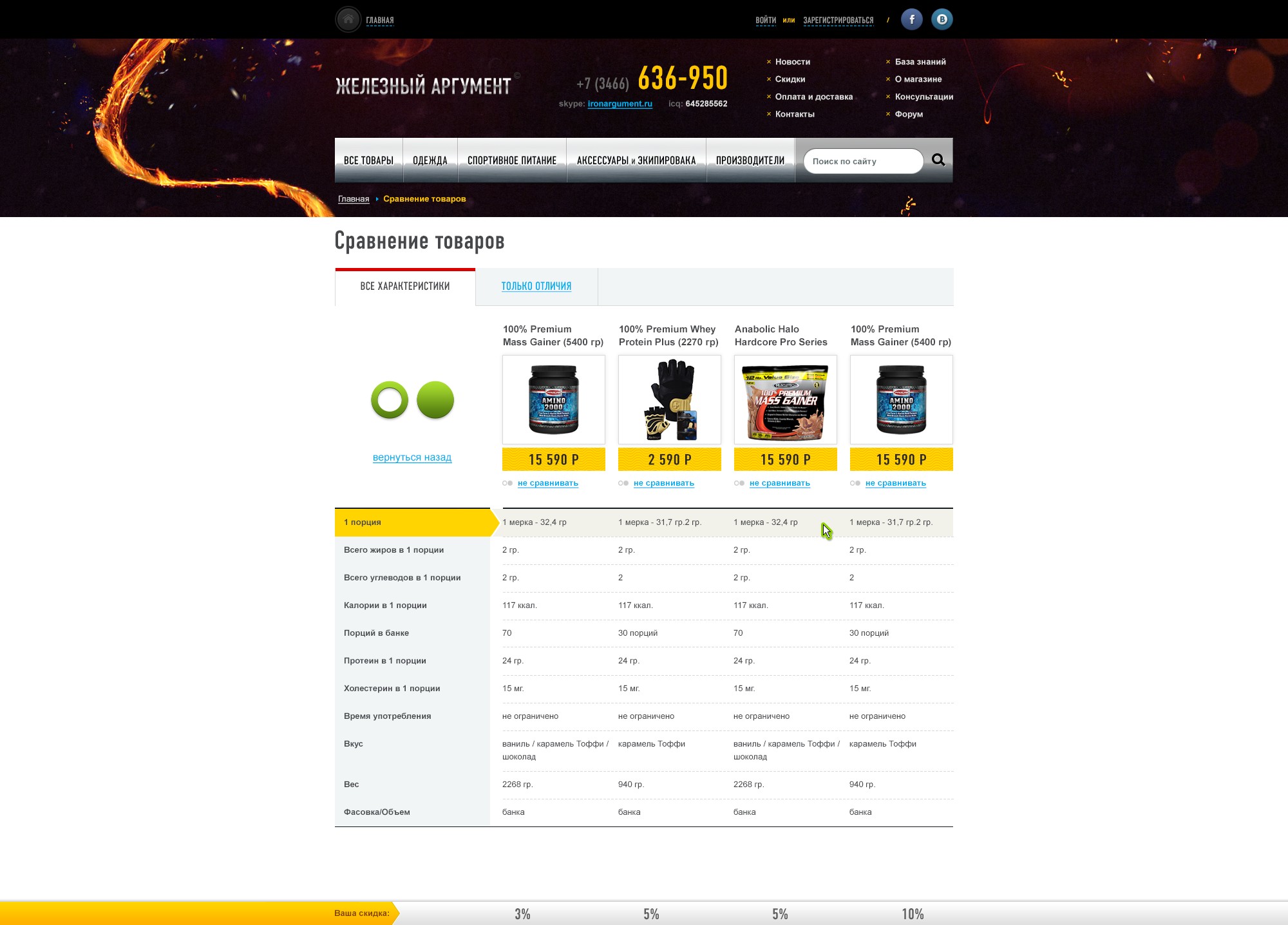Open Скидки in header menu

[x=790, y=79]
